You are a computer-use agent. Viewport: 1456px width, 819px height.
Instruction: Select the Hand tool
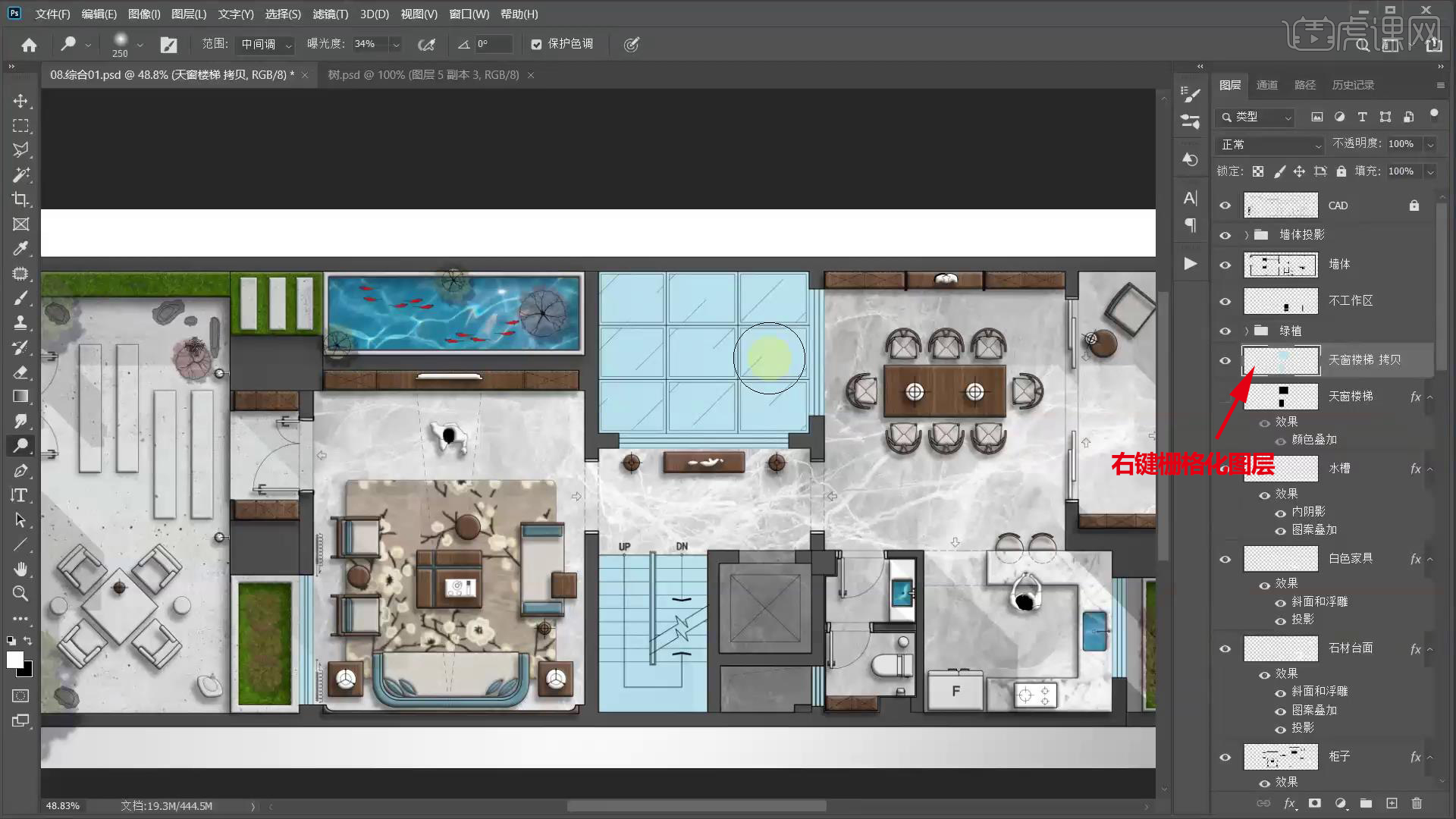[x=20, y=569]
